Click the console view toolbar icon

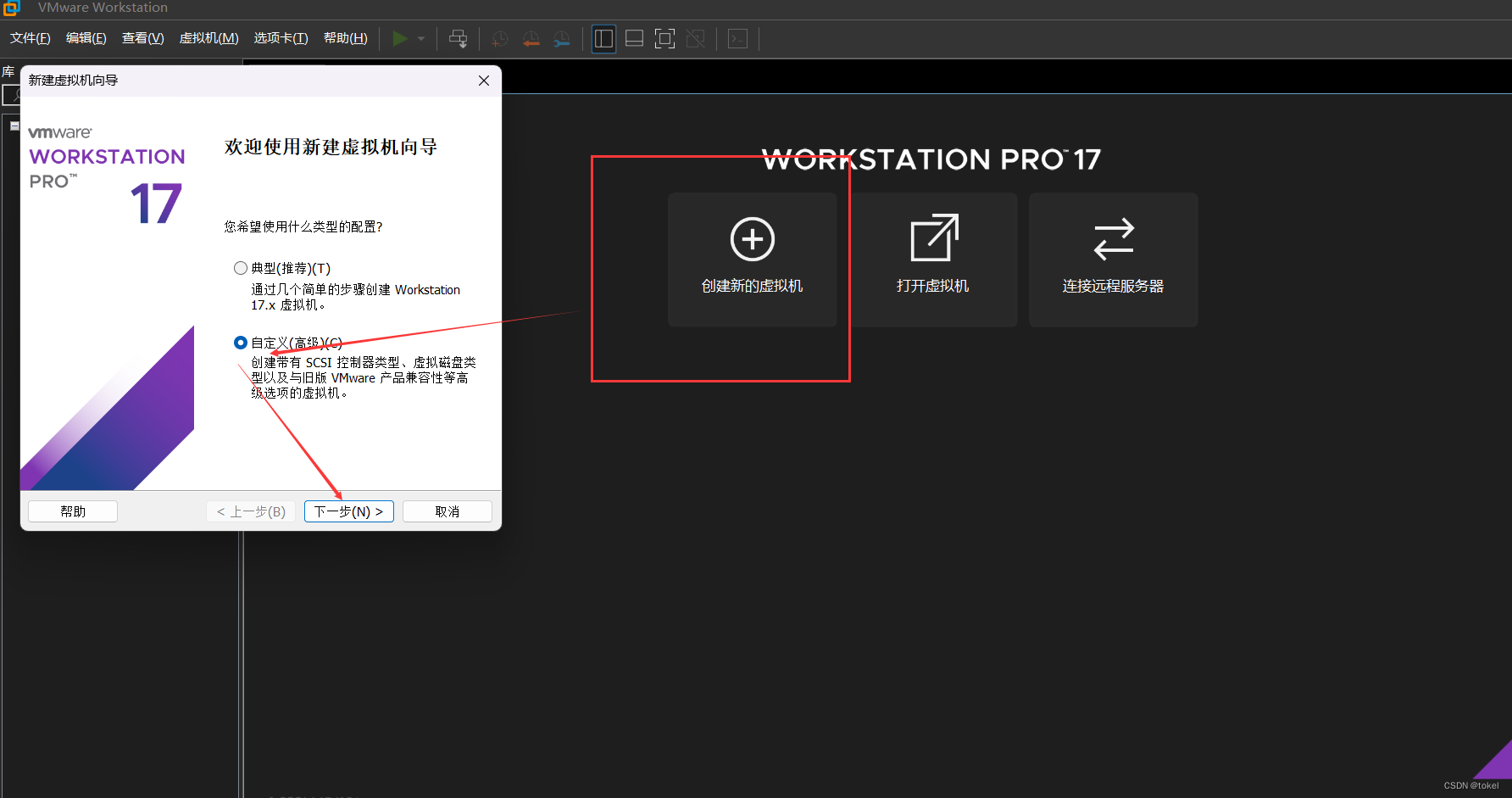coord(738,39)
